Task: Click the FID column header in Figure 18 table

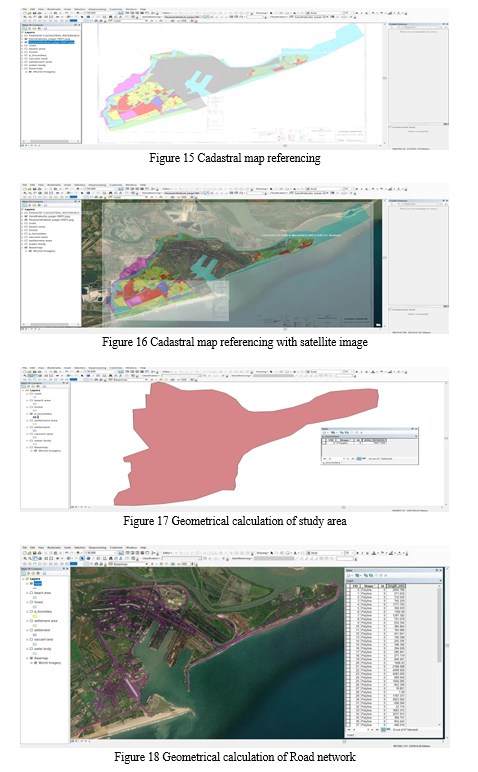Action: point(355,586)
